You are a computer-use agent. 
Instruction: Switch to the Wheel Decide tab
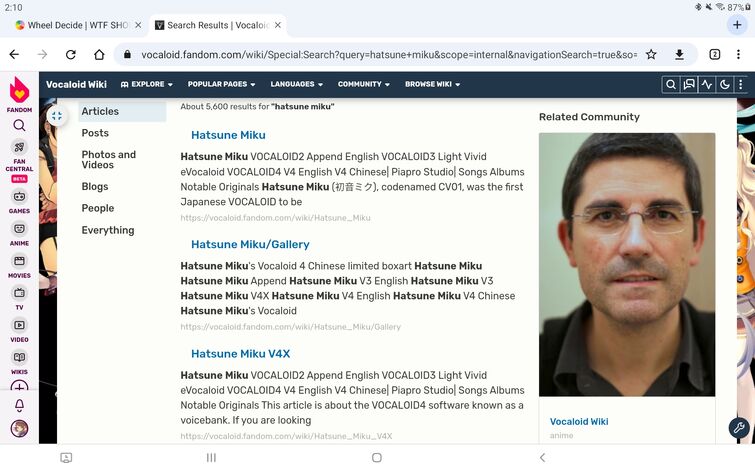(x=77, y=25)
